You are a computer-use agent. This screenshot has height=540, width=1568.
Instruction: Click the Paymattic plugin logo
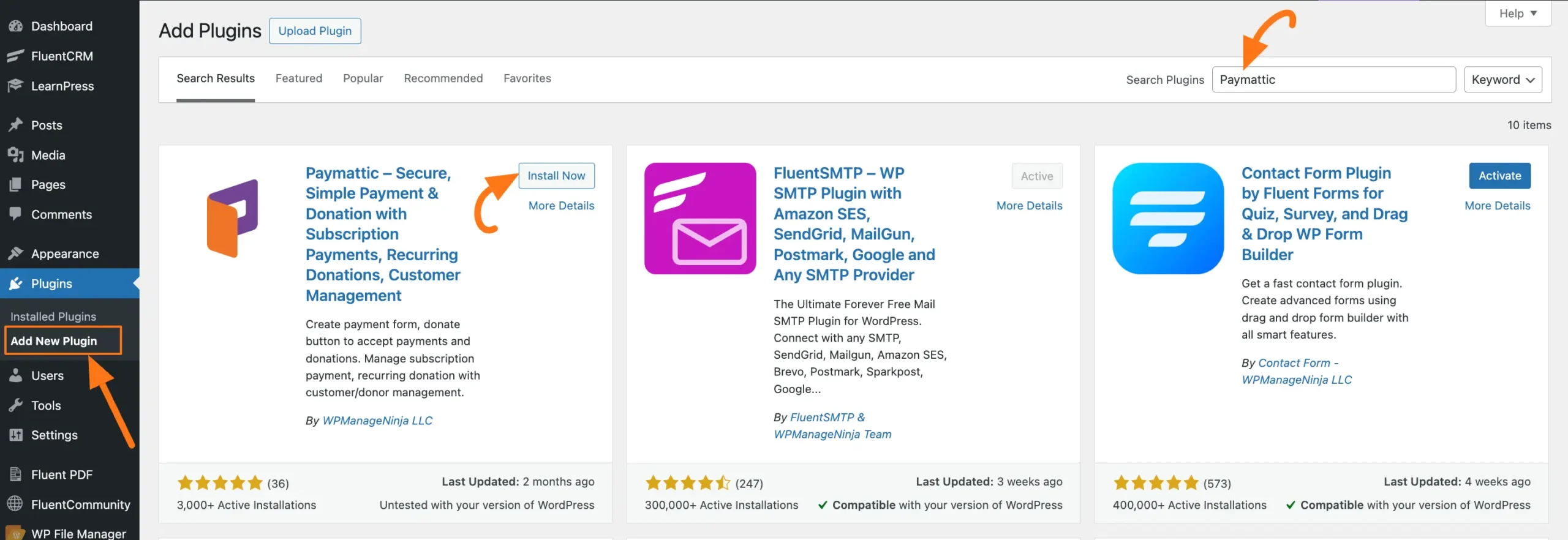pyautogui.click(x=232, y=218)
